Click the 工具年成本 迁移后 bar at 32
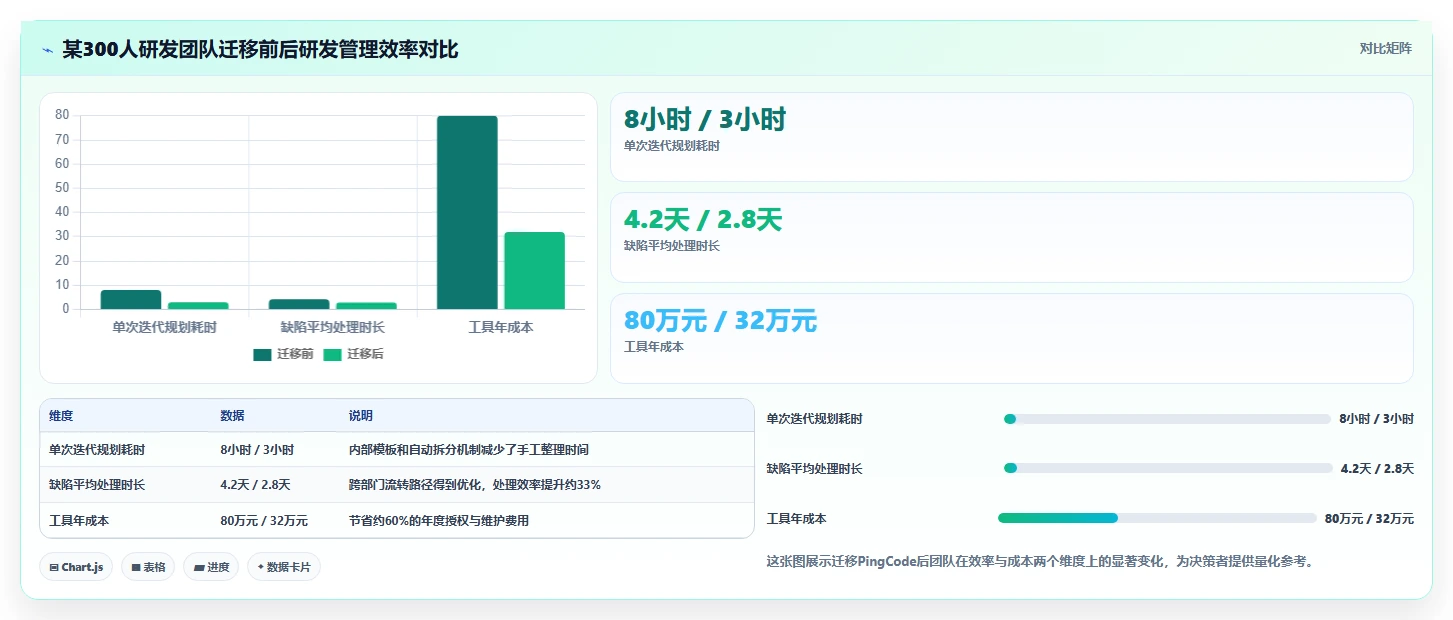 tap(534, 270)
